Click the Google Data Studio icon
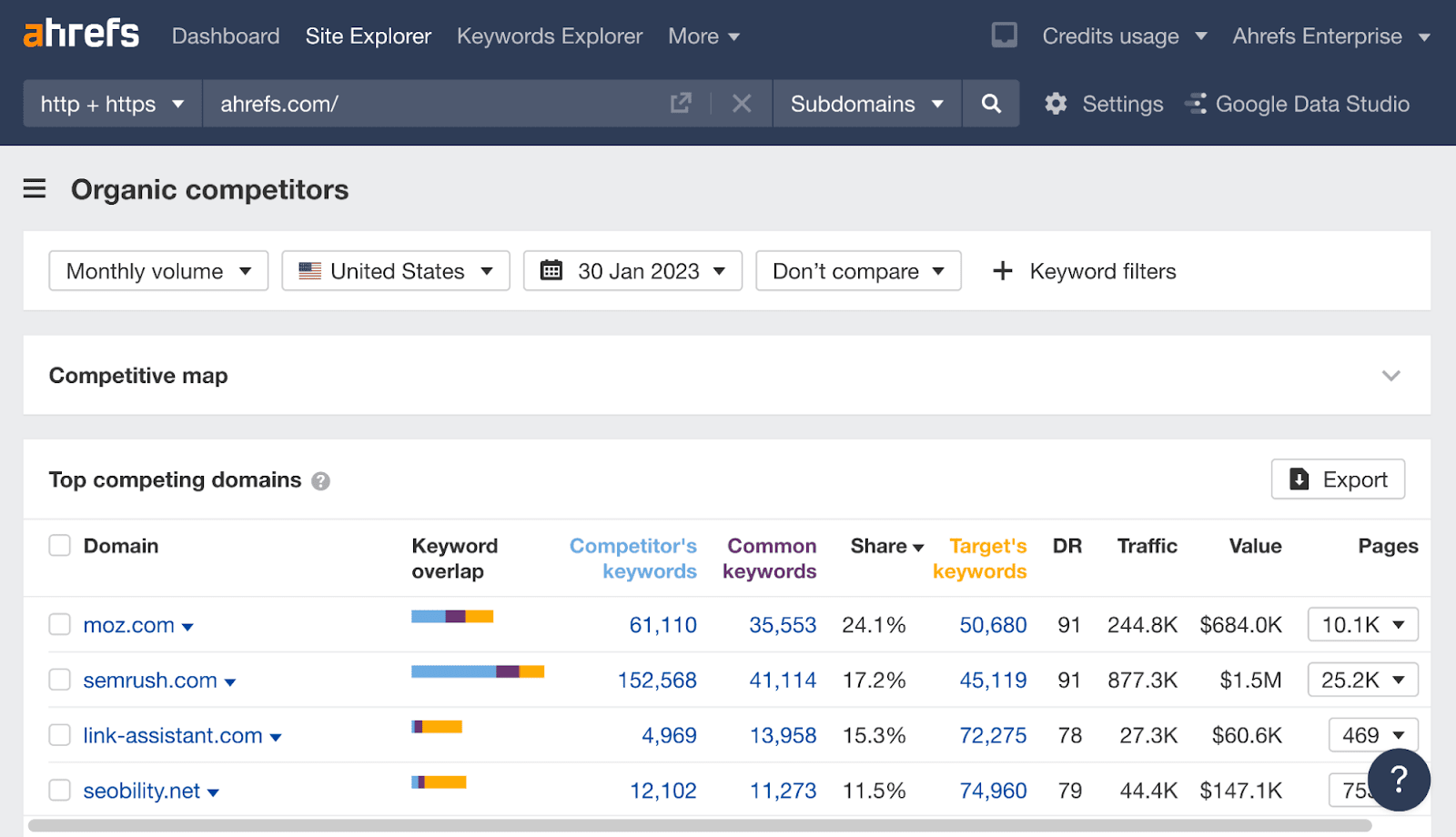This screenshot has height=837, width=1456. click(x=1197, y=104)
